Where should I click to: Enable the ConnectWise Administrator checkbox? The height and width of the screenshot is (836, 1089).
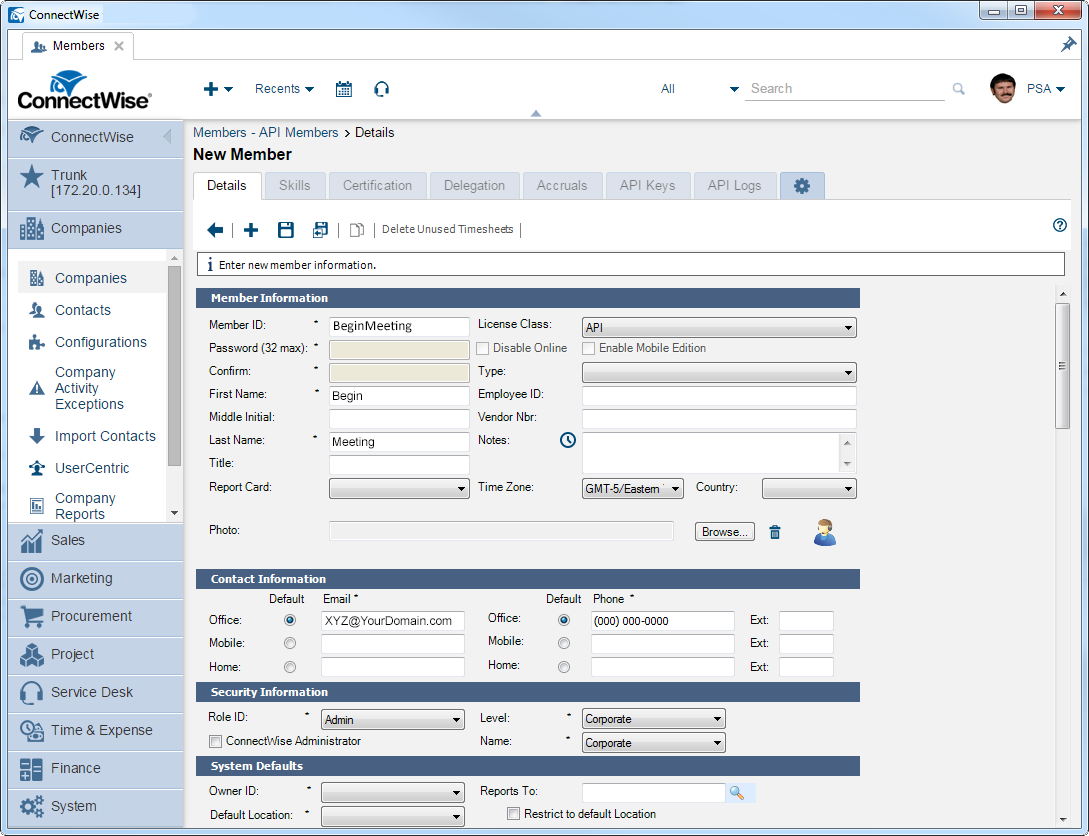click(x=215, y=741)
